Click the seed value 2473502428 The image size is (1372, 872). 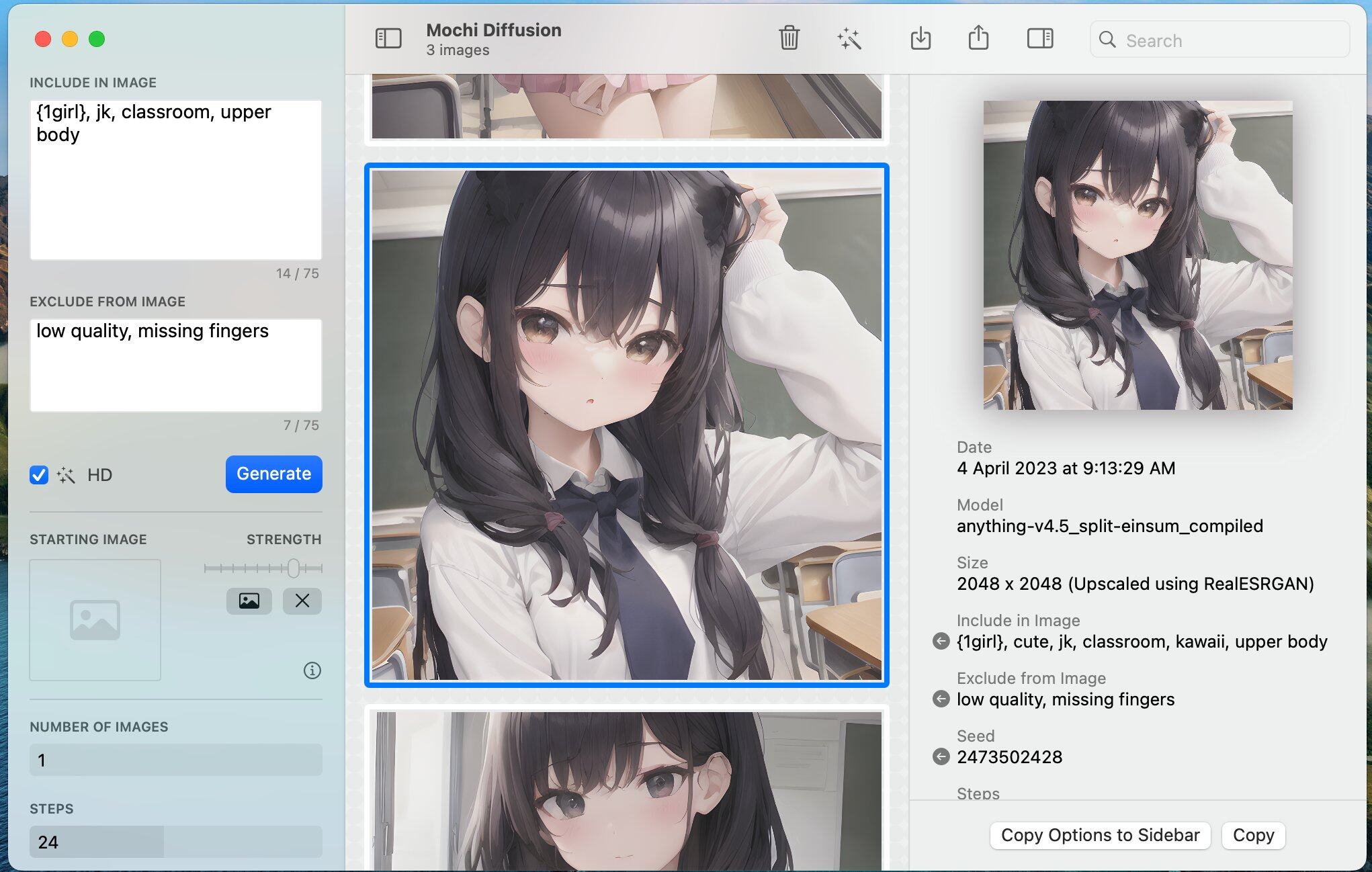1009,757
